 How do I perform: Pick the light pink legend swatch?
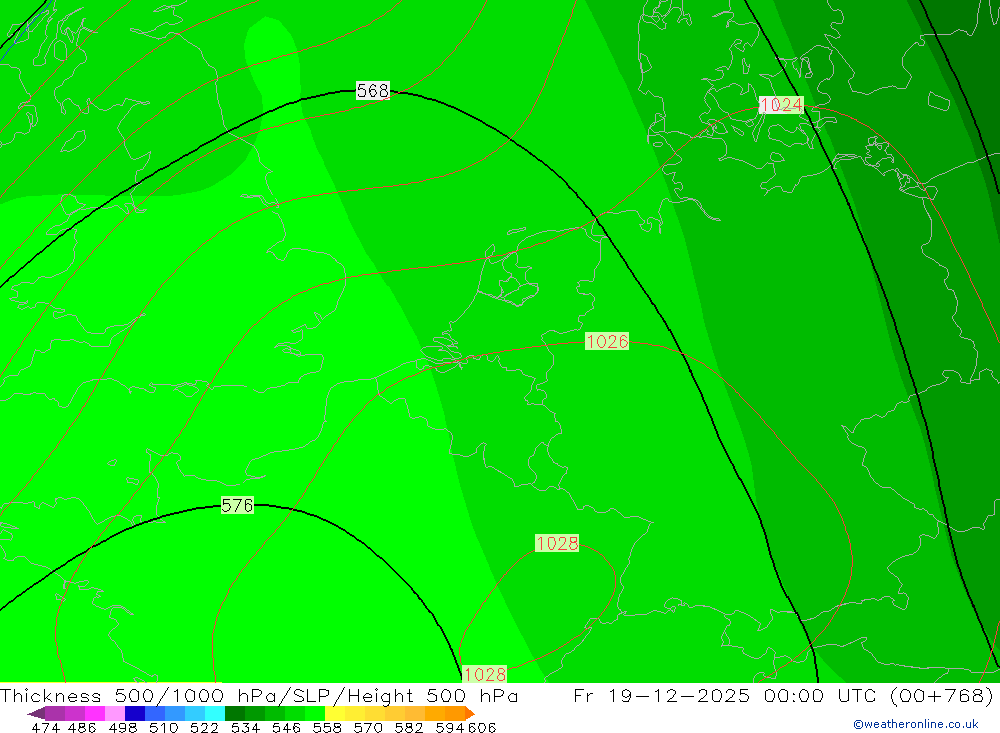(x=115, y=713)
